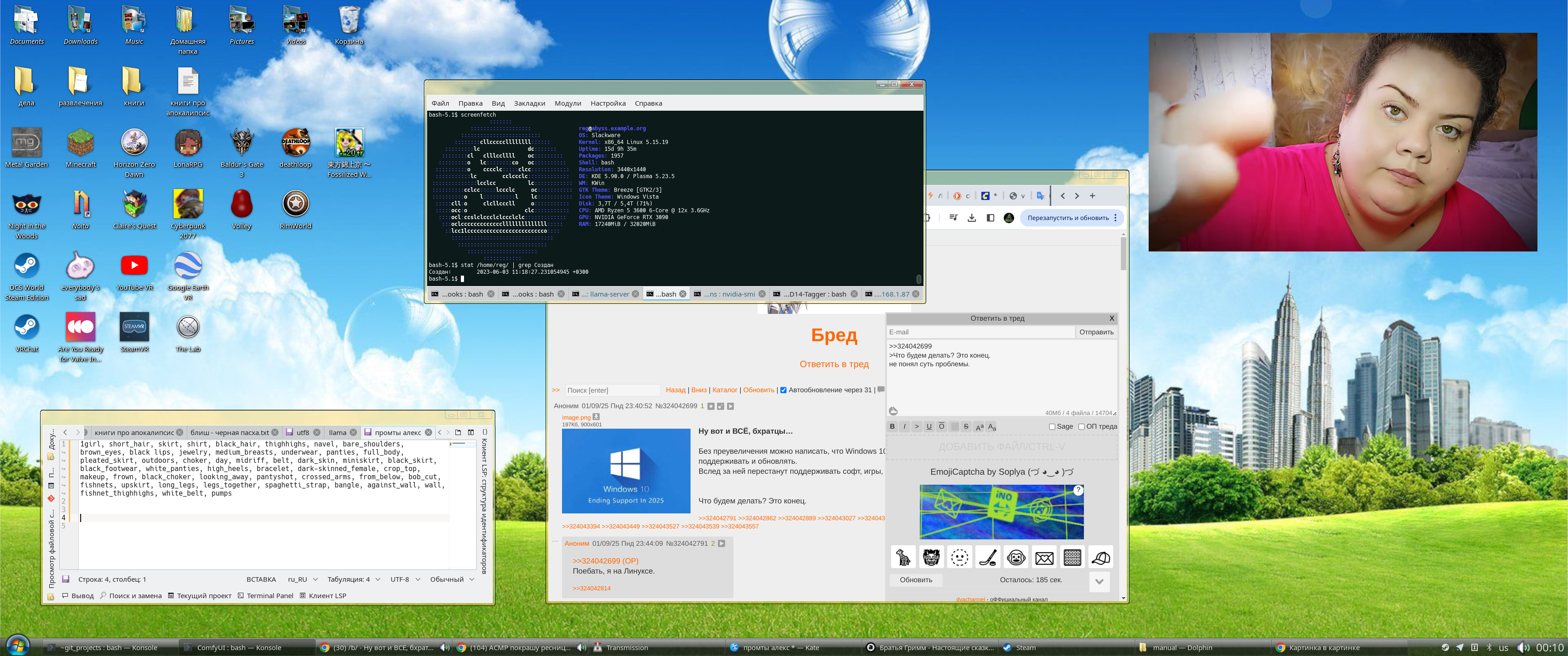Apply bold formatting in the reply form
Screen dimensions: 1568x656
click(892, 426)
